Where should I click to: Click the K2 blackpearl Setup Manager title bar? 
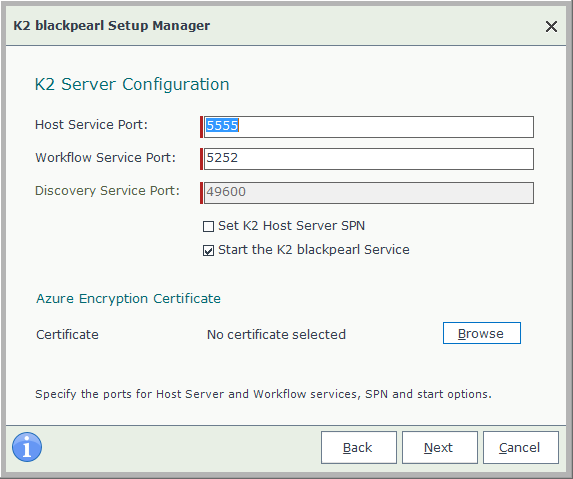(111, 26)
